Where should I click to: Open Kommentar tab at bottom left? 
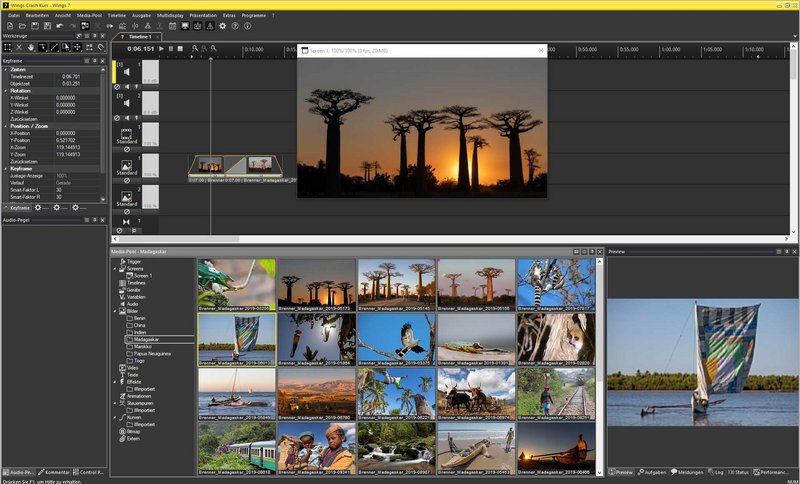point(53,472)
